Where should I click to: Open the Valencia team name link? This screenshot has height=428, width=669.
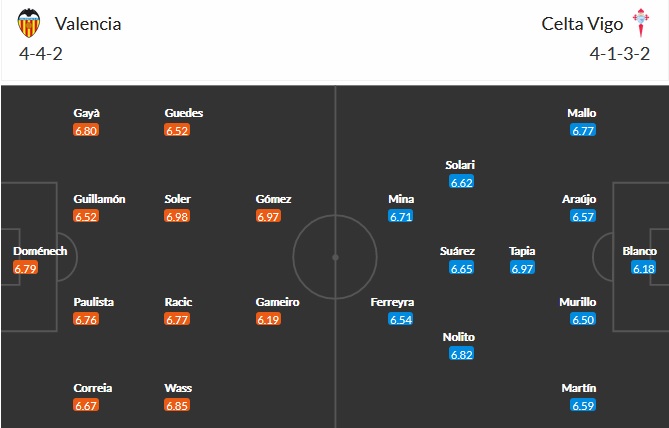pos(88,23)
